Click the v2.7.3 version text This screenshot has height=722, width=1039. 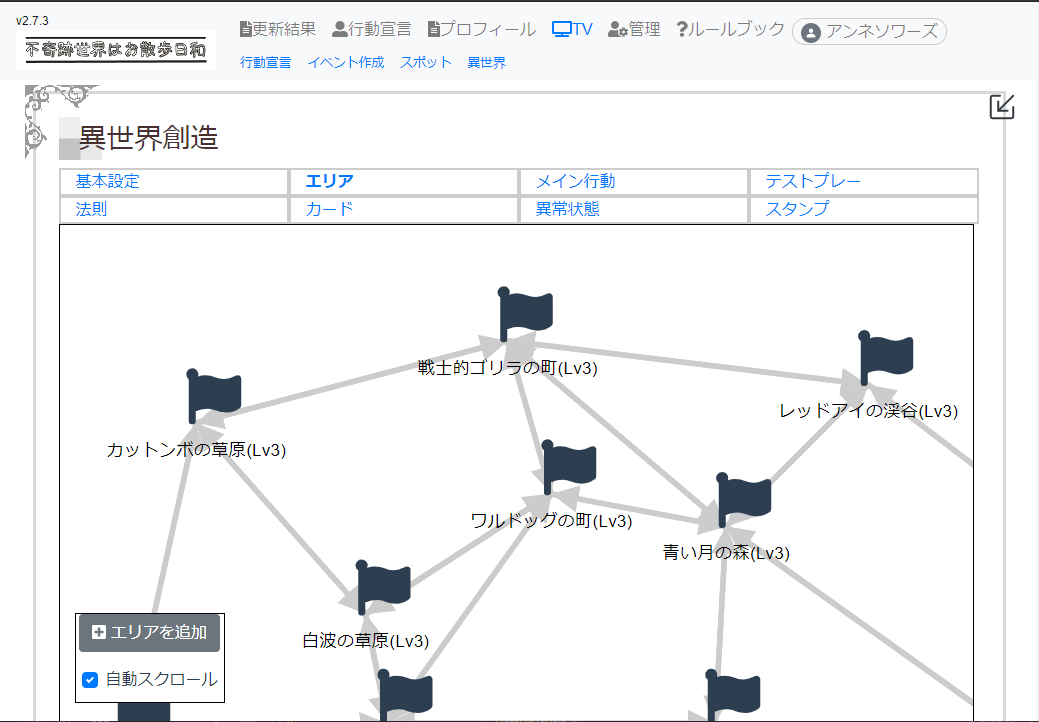(x=32, y=21)
